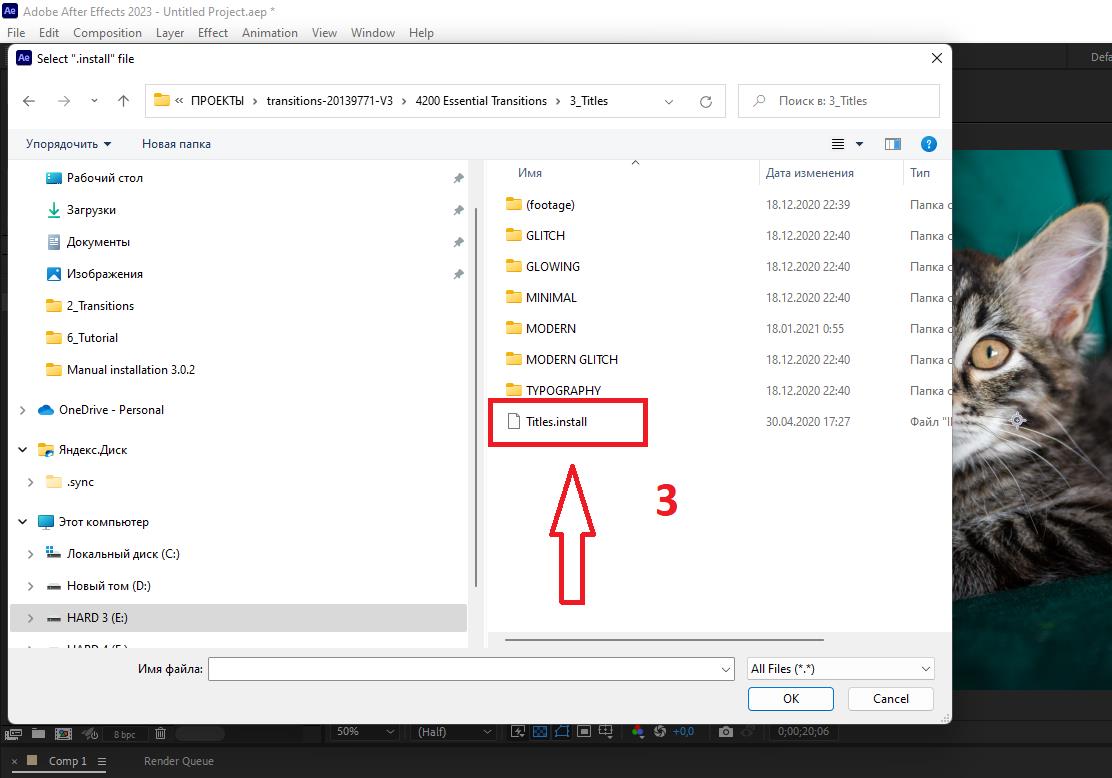Open Interpret Footage icon in Project panel
The height and width of the screenshot is (778, 1112).
point(13,733)
